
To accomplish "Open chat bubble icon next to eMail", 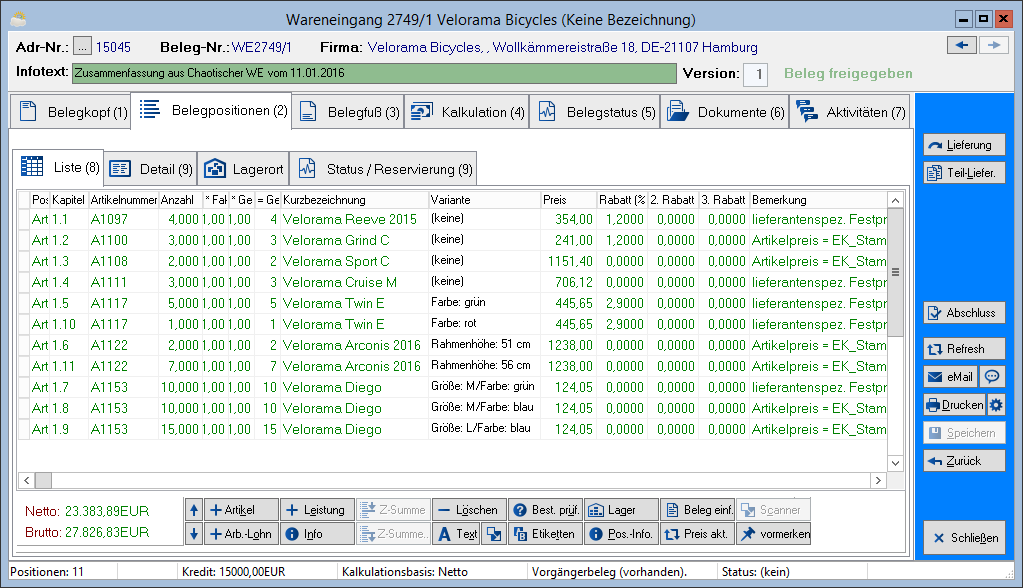I will point(992,377).
